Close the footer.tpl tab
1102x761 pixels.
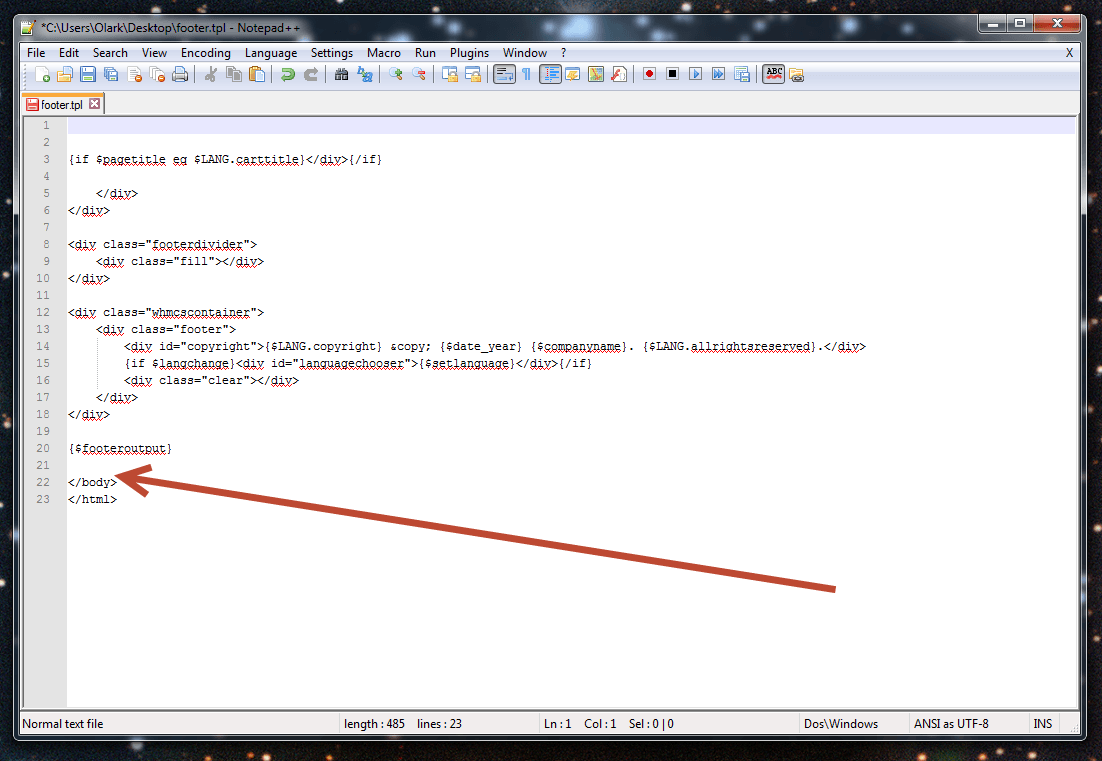[95, 103]
